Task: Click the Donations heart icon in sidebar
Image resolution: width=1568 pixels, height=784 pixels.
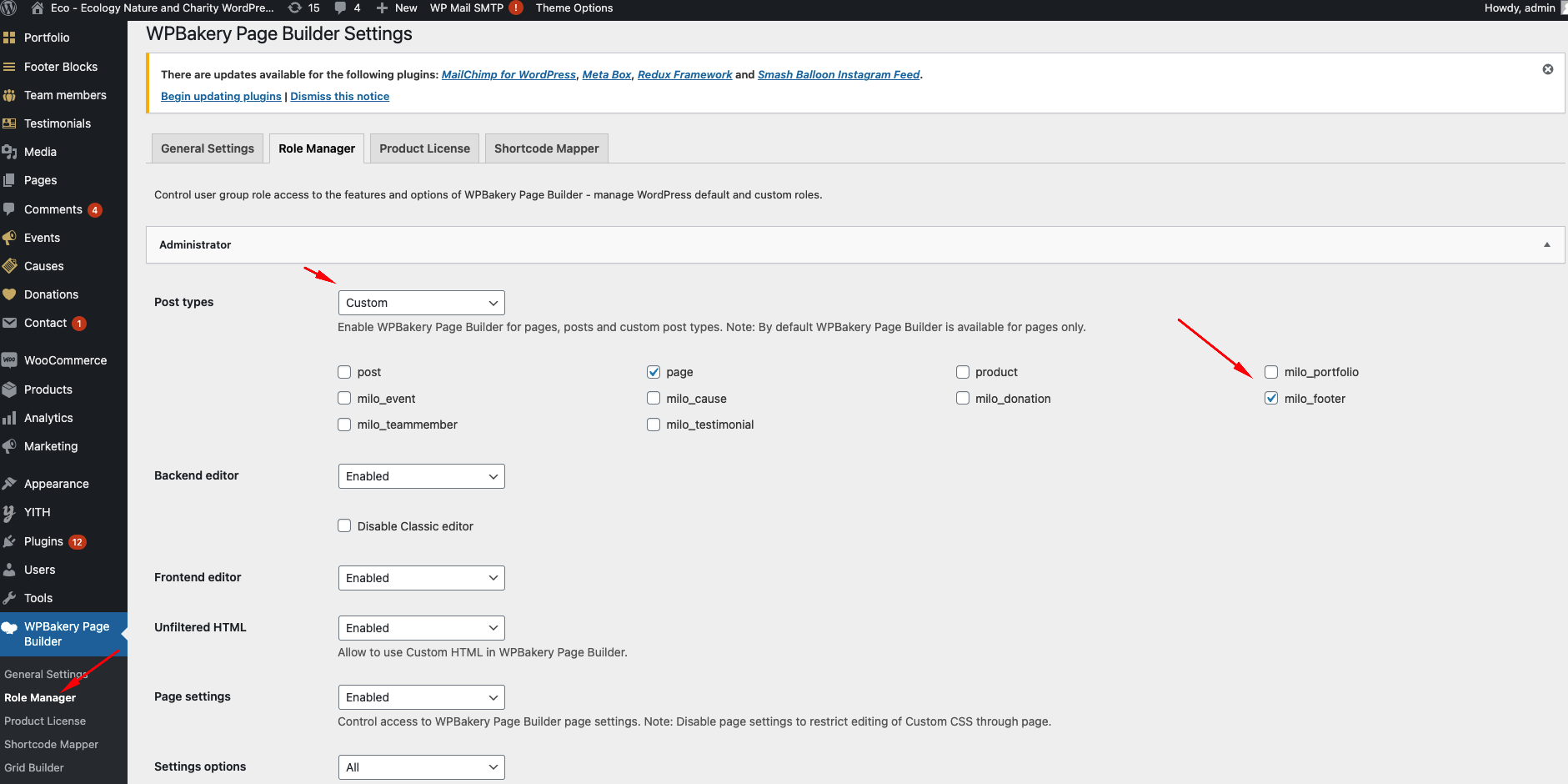Action: (9, 294)
